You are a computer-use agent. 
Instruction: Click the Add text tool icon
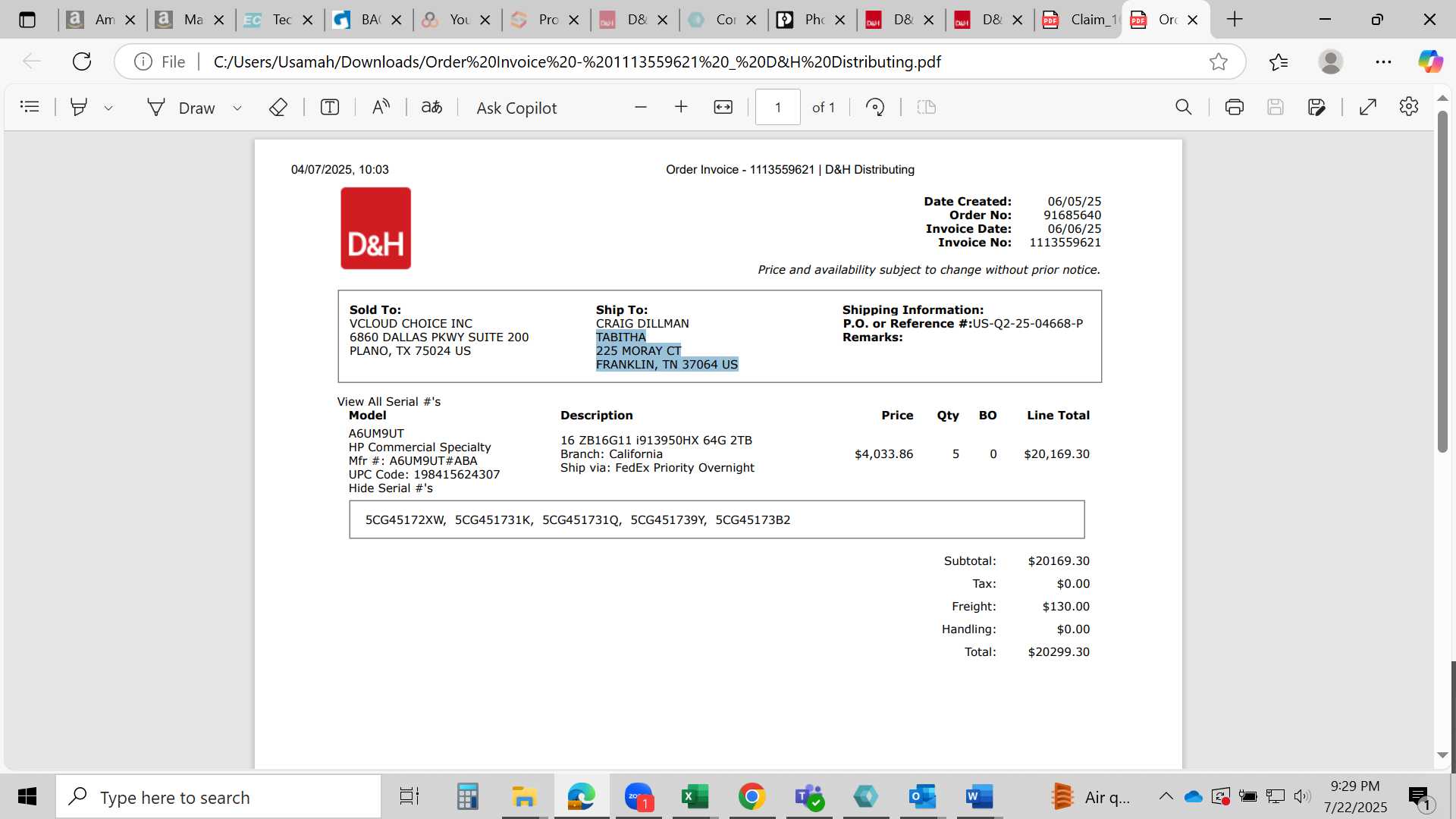coord(330,107)
